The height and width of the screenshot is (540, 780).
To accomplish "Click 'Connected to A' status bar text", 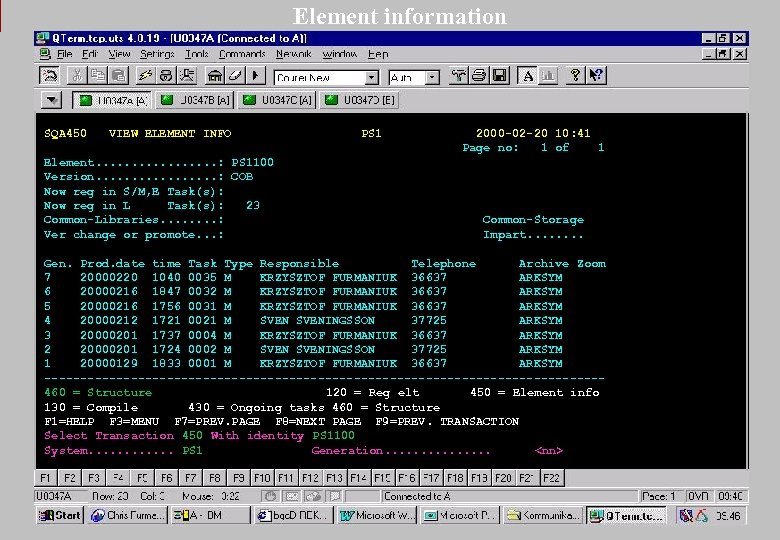I will tap(417, 496).
